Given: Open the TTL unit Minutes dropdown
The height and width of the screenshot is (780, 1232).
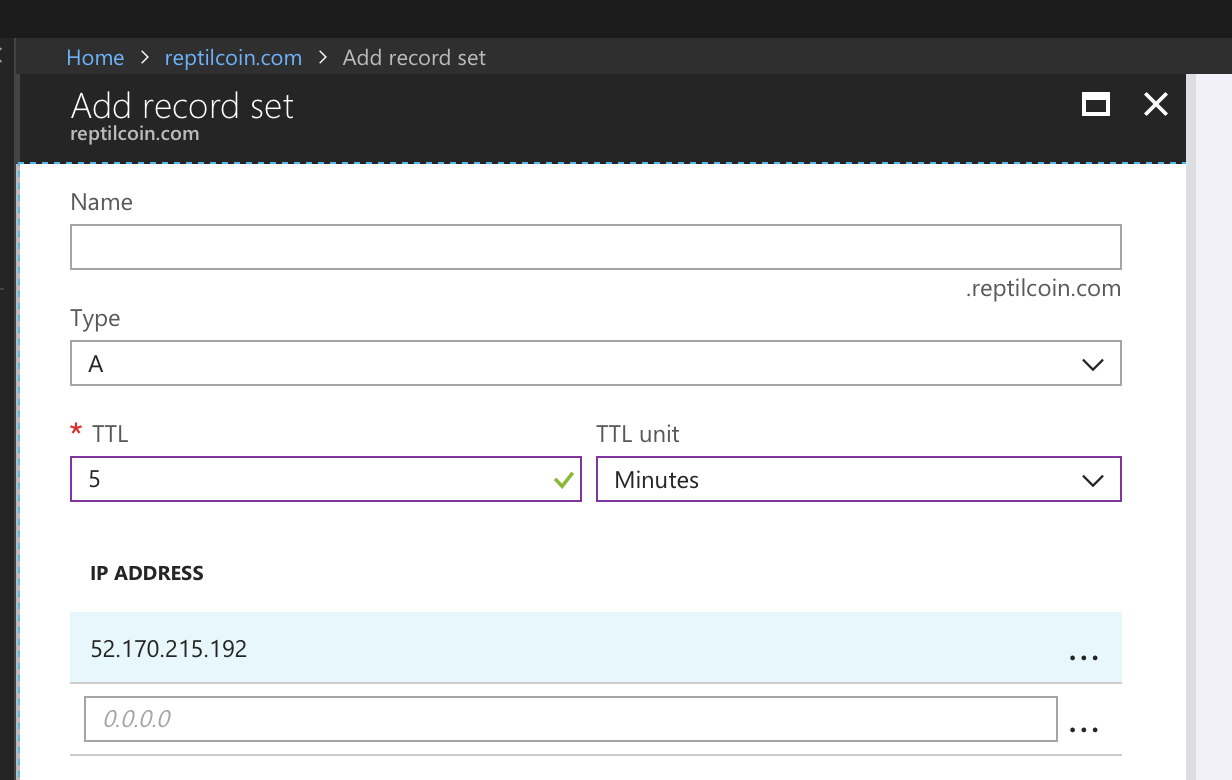Looking at the screenshot, I should pyautogui.click(x=859, y=479).
